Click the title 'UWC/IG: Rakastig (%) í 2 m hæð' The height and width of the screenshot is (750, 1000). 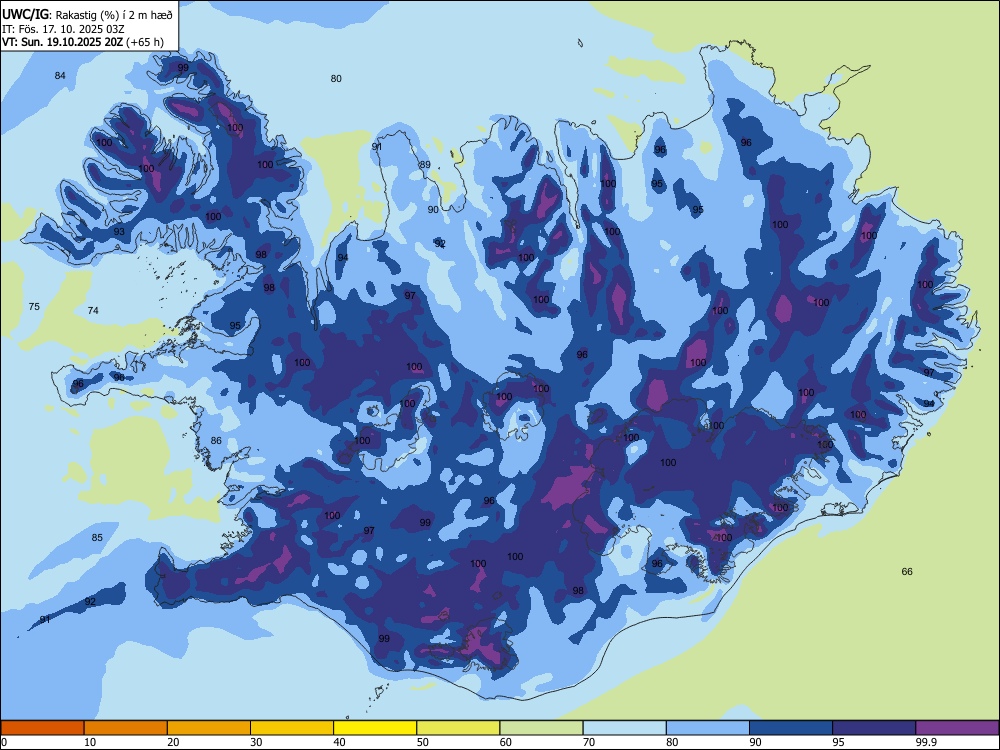coord(87,14)
